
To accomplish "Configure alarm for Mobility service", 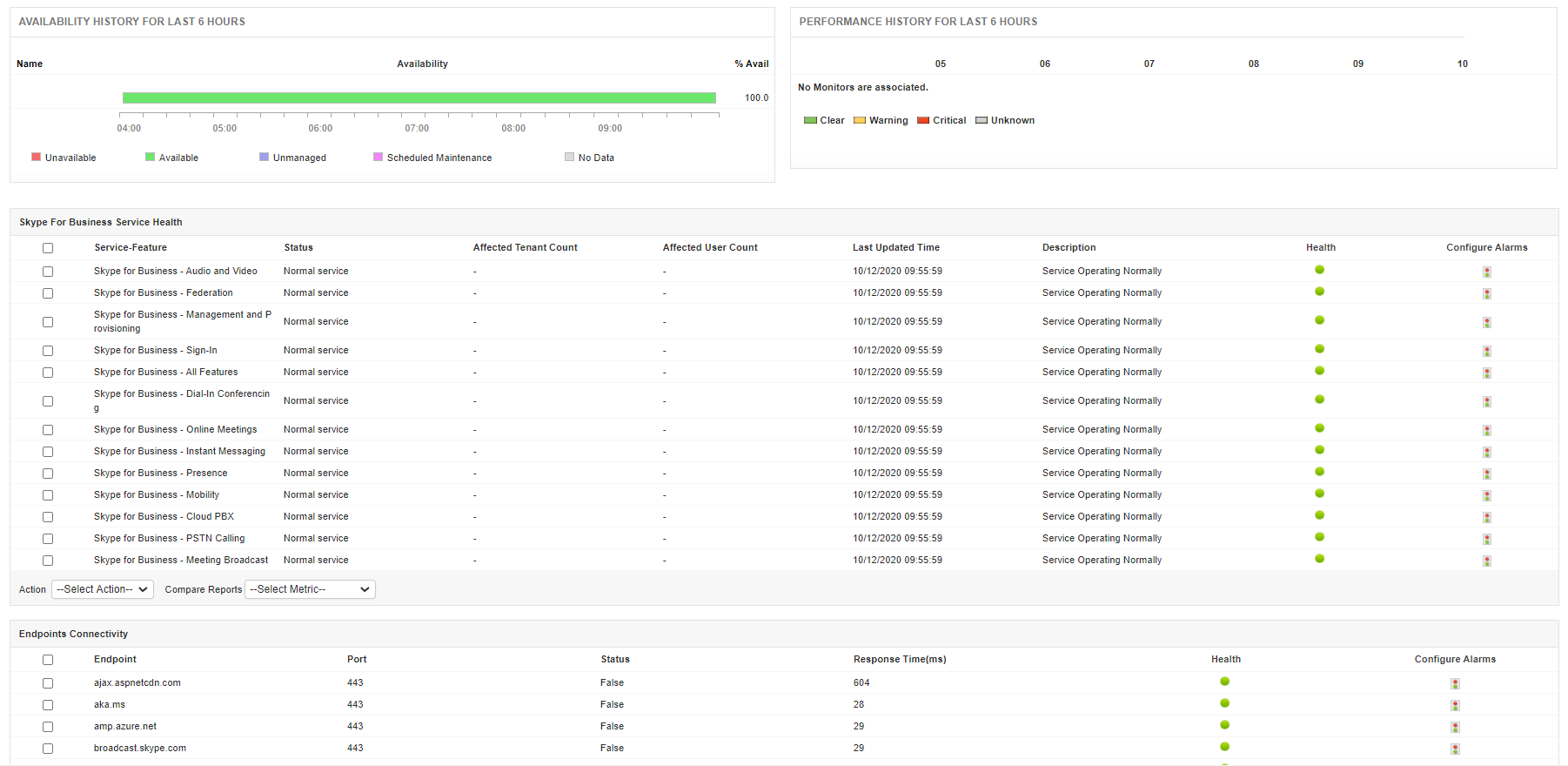I will [1486, 495].
